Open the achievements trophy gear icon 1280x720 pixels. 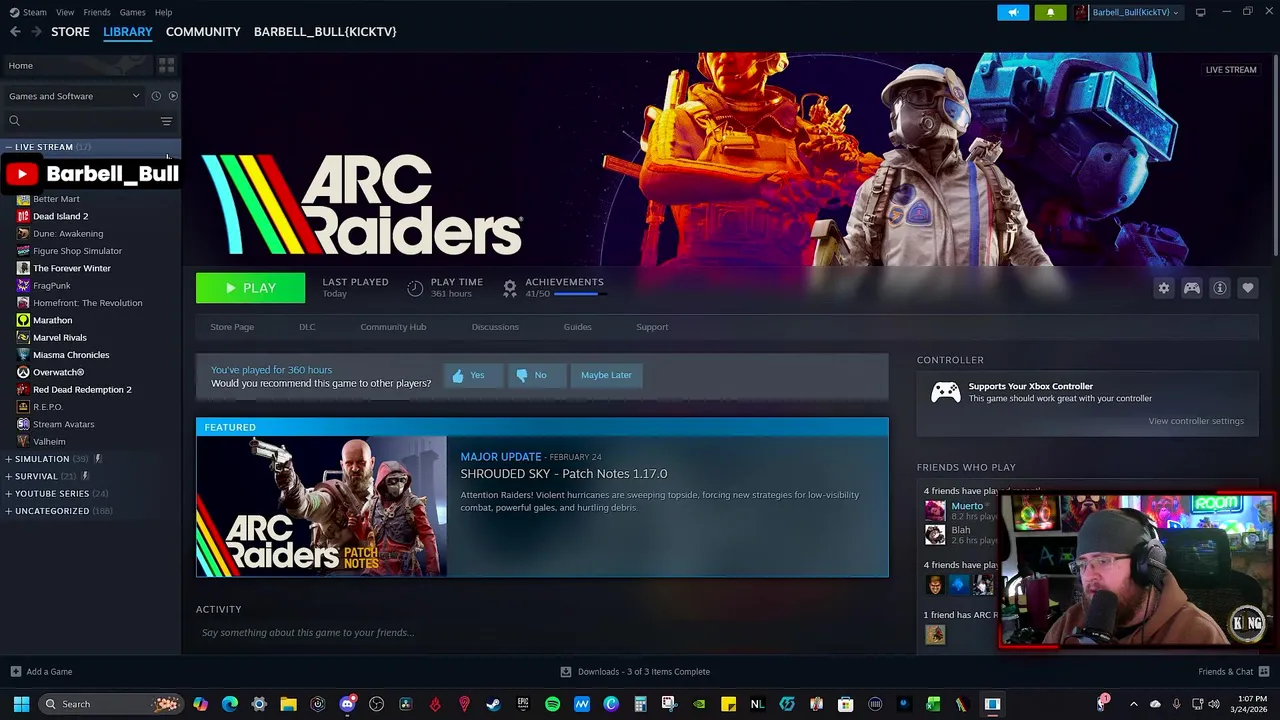coord(510,288)
